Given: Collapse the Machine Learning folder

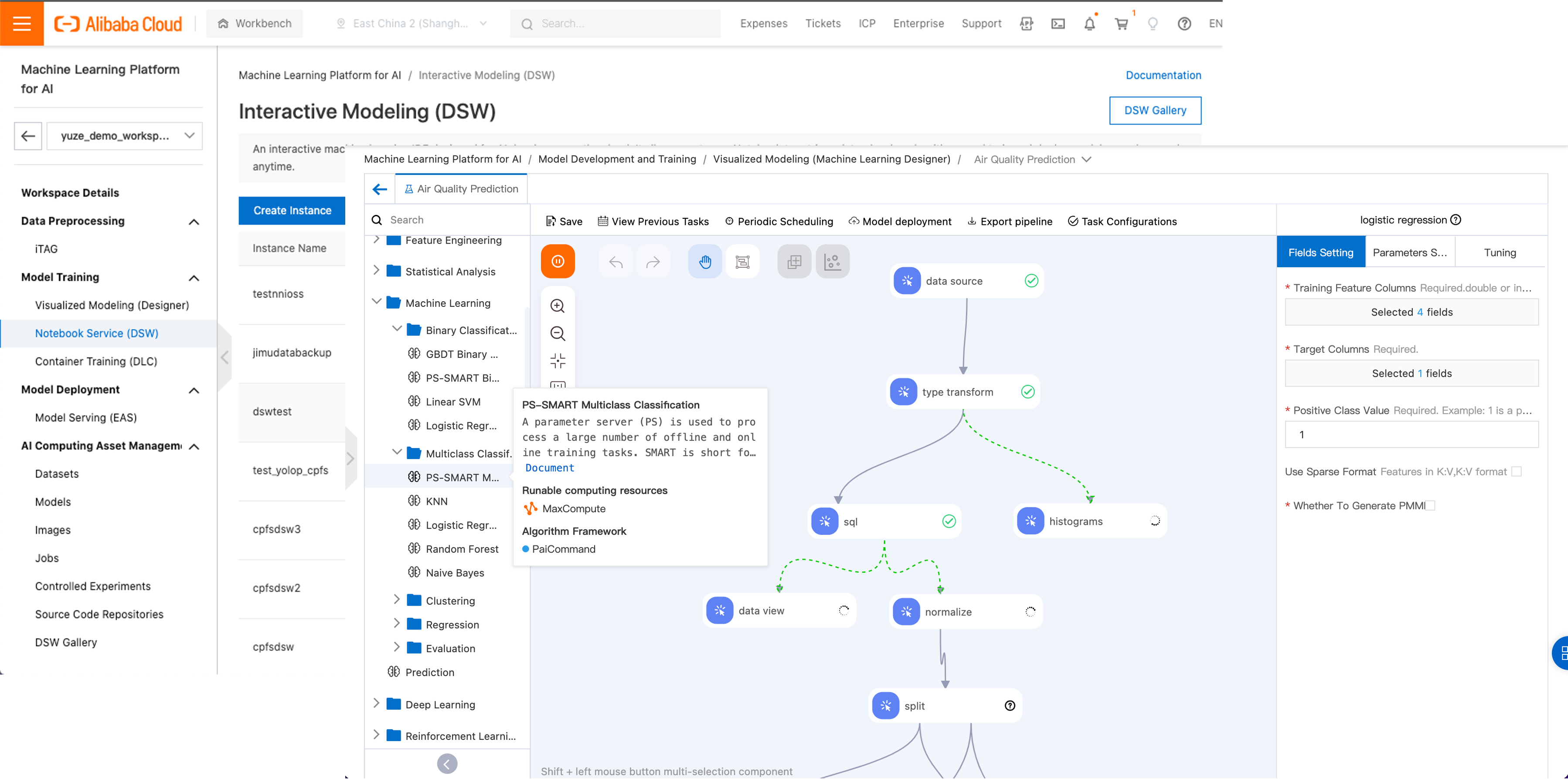Looking at the screenshot, I should click(x=376, y=303).
